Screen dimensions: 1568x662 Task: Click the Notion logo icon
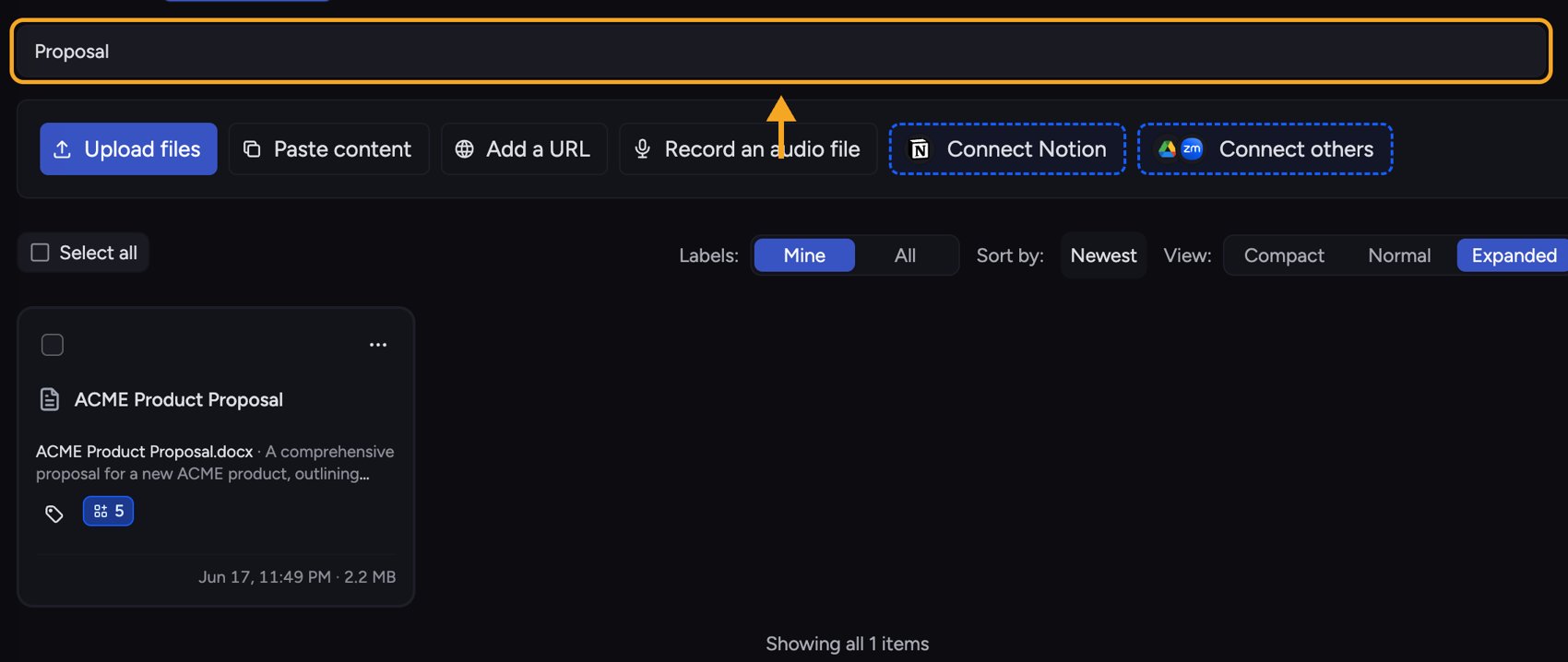click(x=921, y=149)
